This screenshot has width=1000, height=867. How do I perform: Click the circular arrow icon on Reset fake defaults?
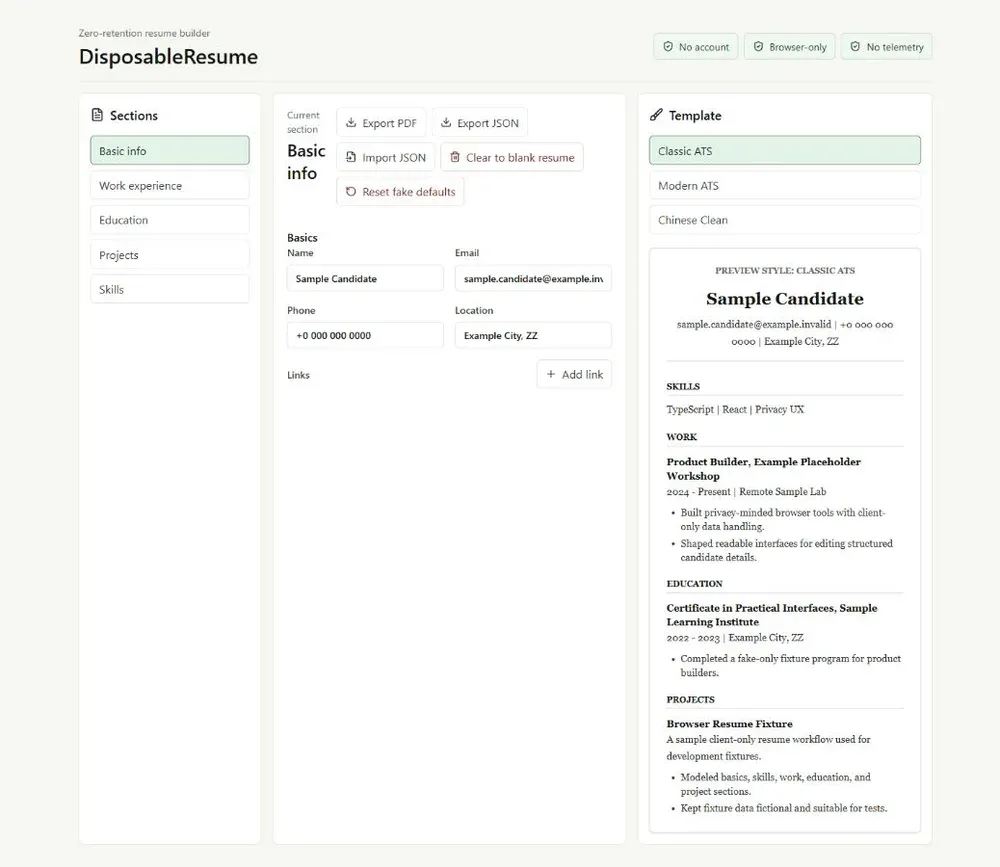(x=351, y=191)
